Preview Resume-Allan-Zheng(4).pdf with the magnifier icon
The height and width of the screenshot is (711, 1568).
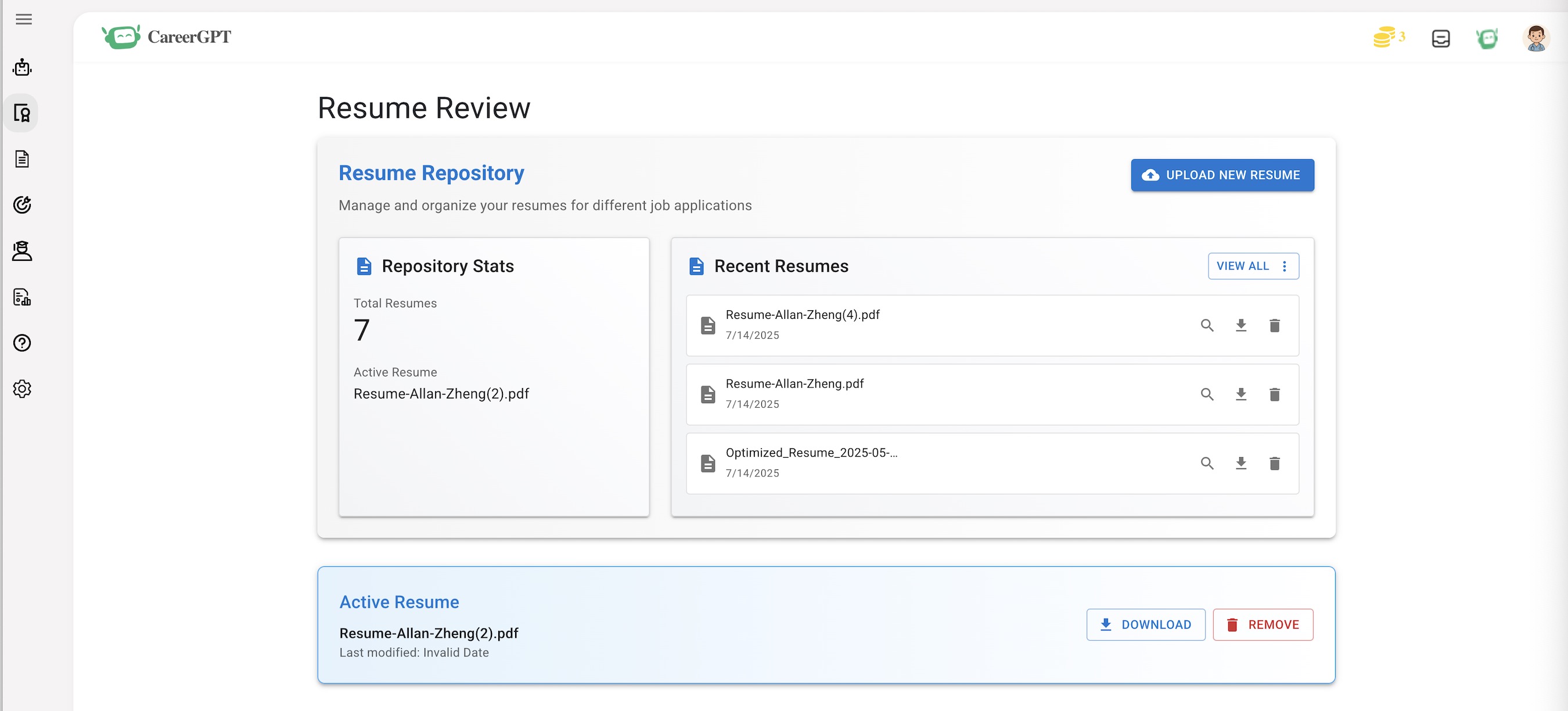coord(1207,326)
